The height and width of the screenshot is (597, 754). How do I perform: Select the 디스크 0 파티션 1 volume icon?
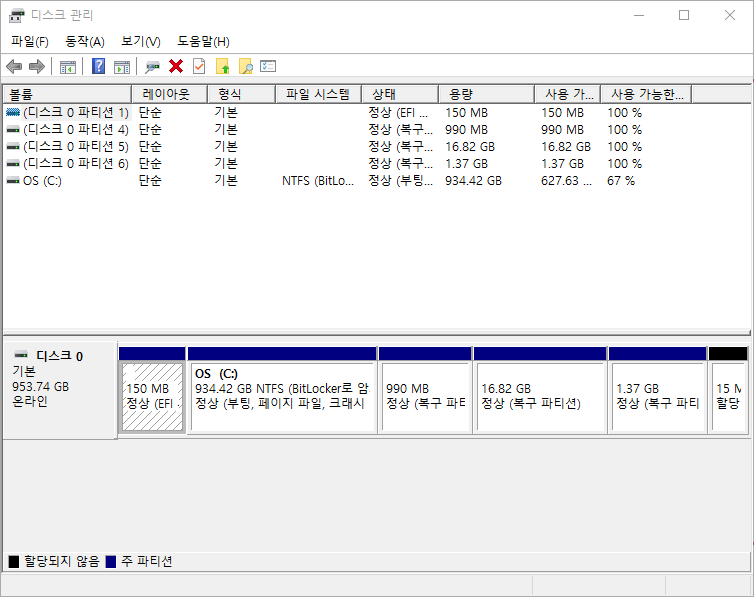[13, 112]
